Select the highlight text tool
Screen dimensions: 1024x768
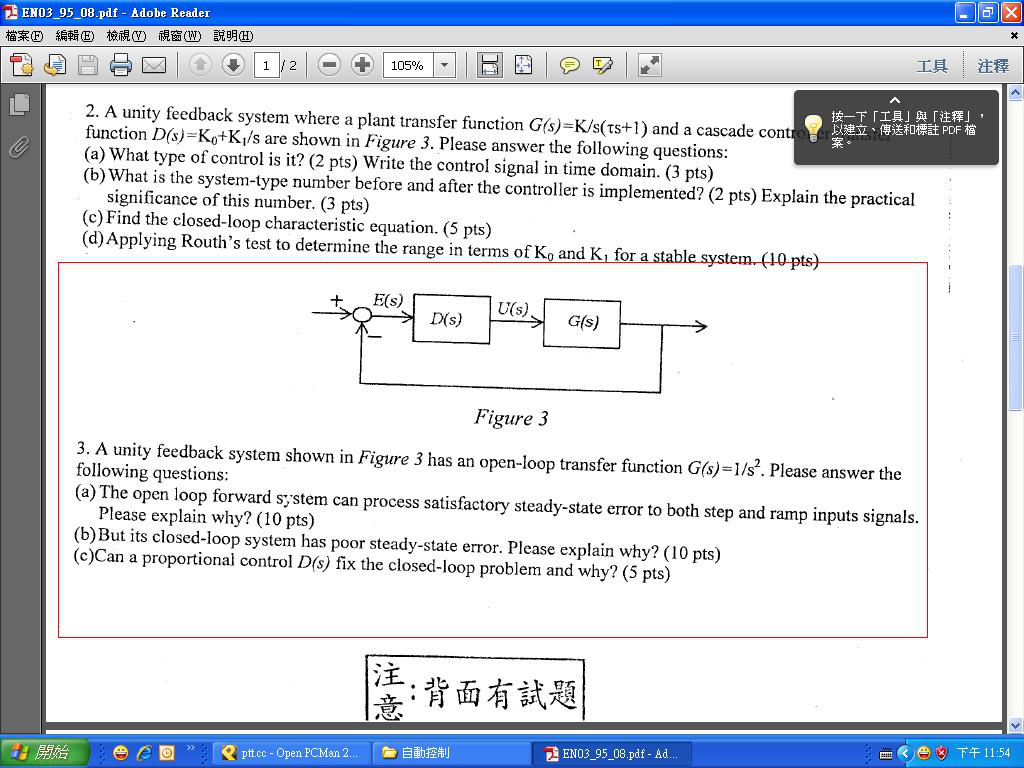pyautogui.click(x=602, y=65)
